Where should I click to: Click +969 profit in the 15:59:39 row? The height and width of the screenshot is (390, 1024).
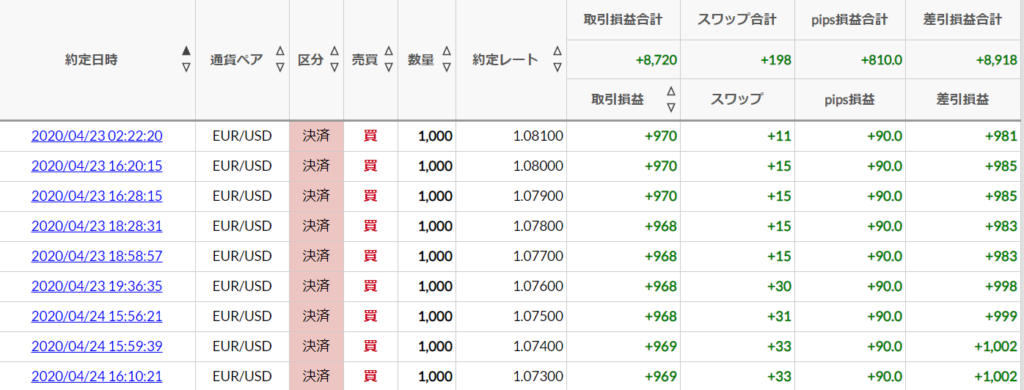click(x=661, y=346)
